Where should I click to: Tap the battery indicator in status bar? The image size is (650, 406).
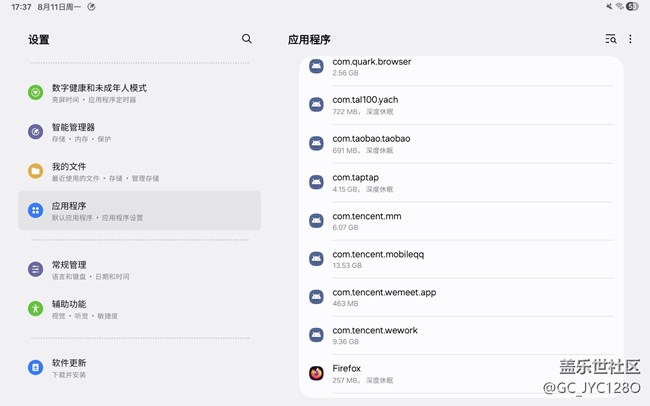pos(632,6)
